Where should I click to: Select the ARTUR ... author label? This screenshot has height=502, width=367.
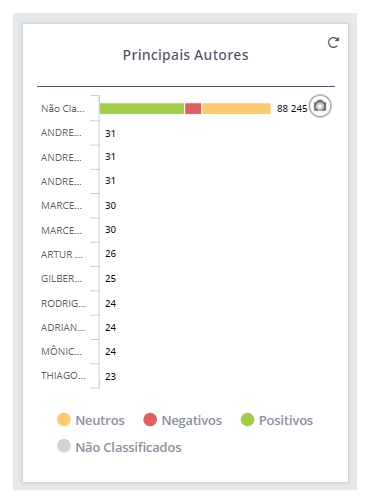[62, 255]
